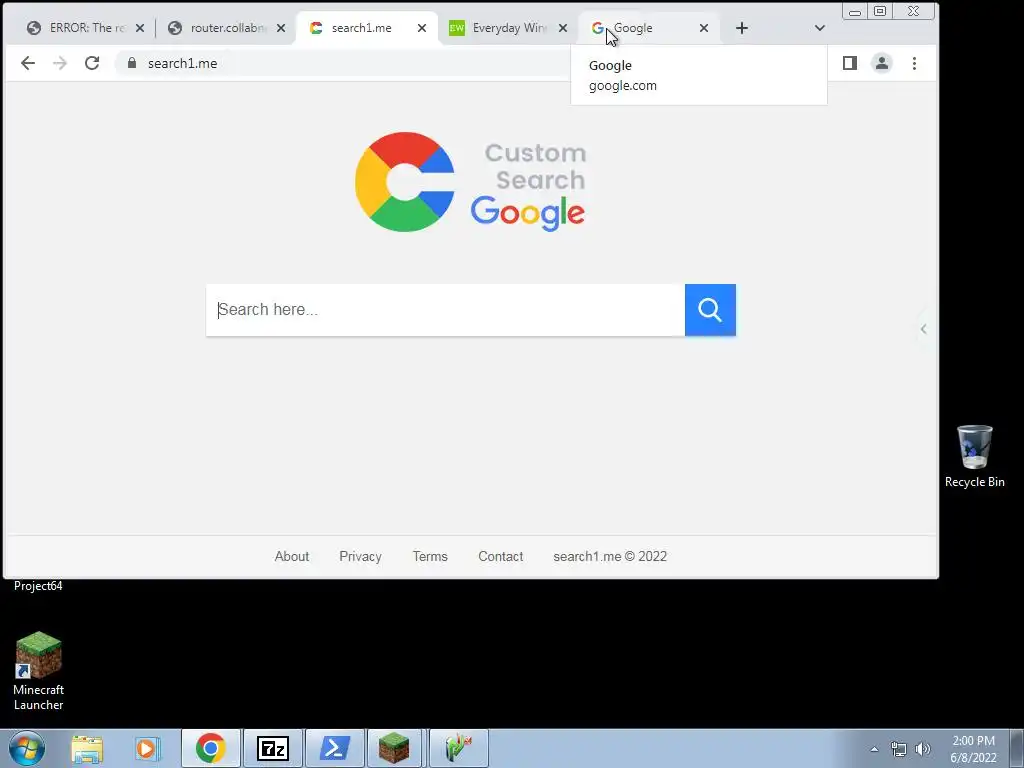Viewport: 1024px width, 768px height.
Task: Show hidden system tray icons
Action: pyautogui.click(x=874, y=749)
